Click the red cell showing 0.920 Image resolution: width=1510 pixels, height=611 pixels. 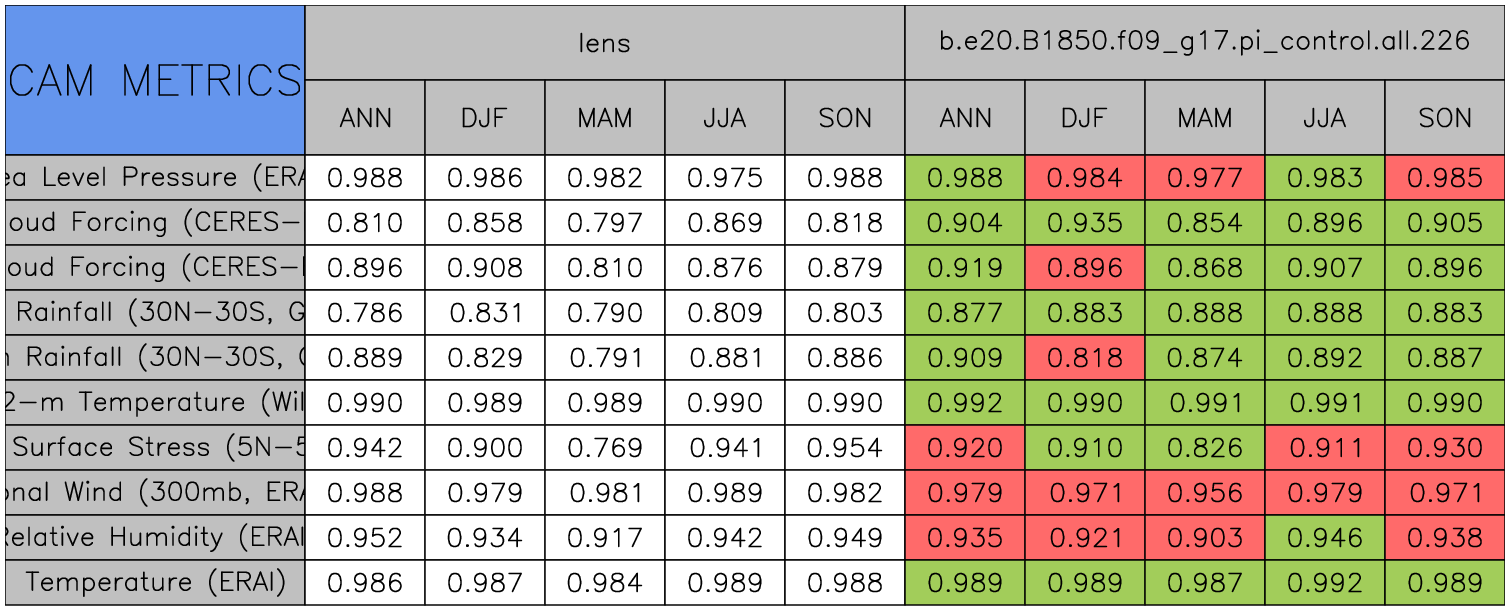(964, 448)
